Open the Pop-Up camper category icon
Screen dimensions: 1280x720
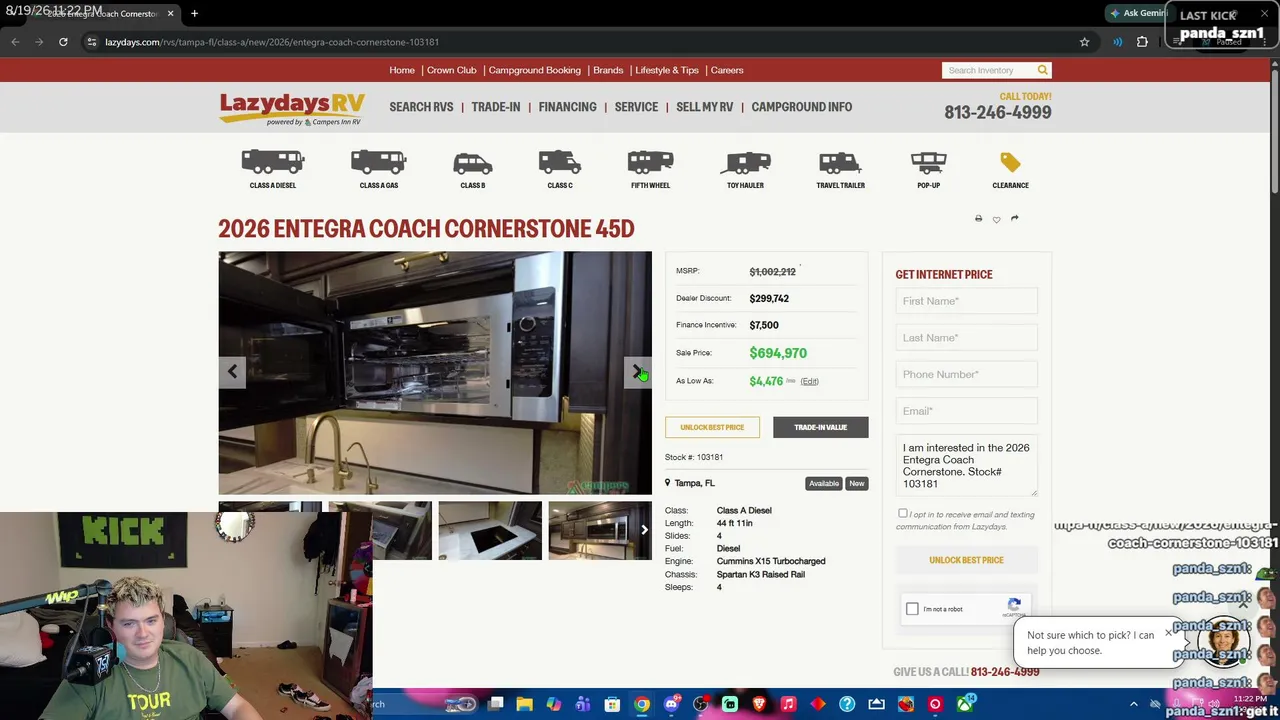click(928, 162)
